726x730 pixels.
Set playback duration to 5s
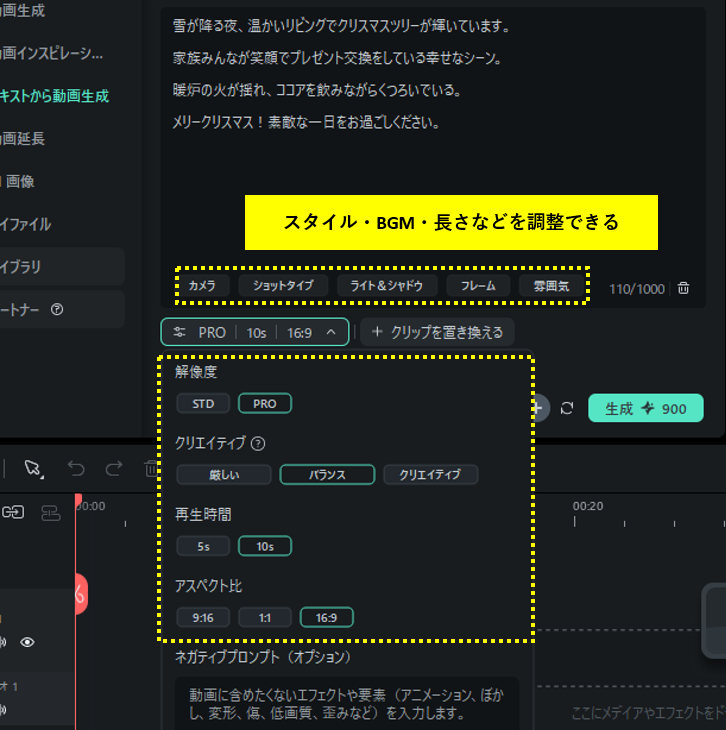click(203, 547)
